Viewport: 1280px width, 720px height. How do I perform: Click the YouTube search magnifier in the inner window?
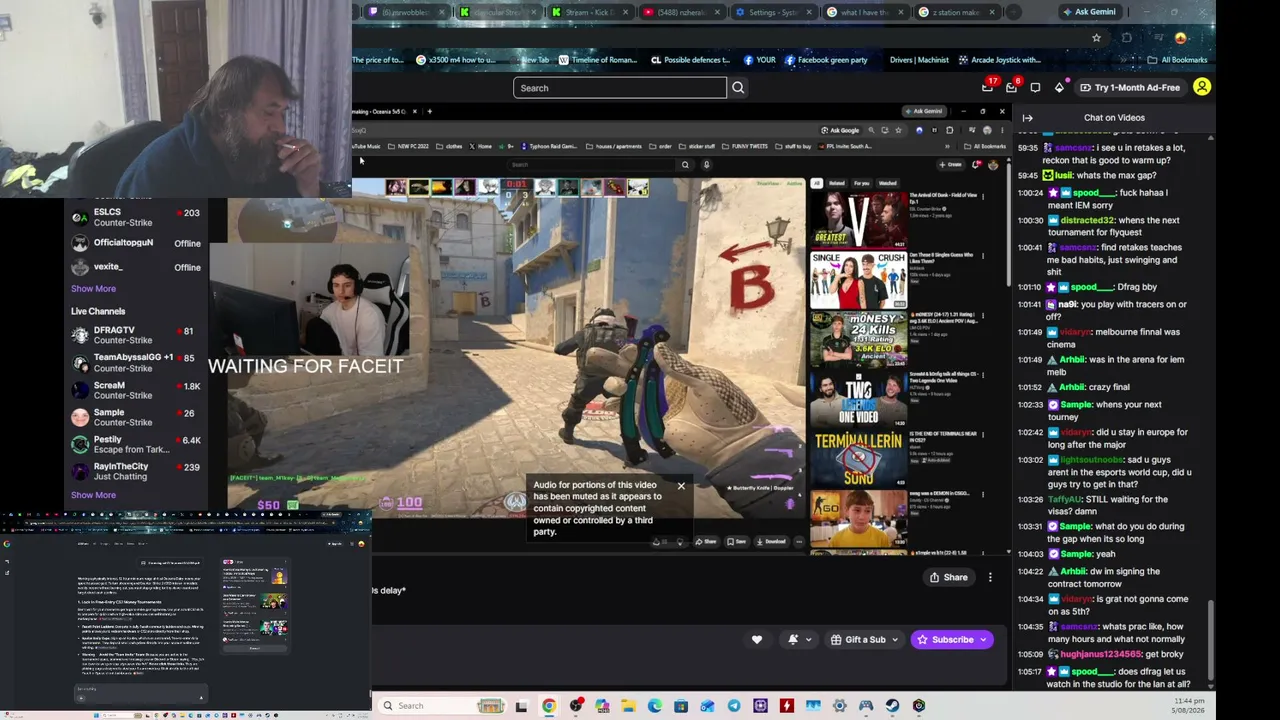point(685,165)
